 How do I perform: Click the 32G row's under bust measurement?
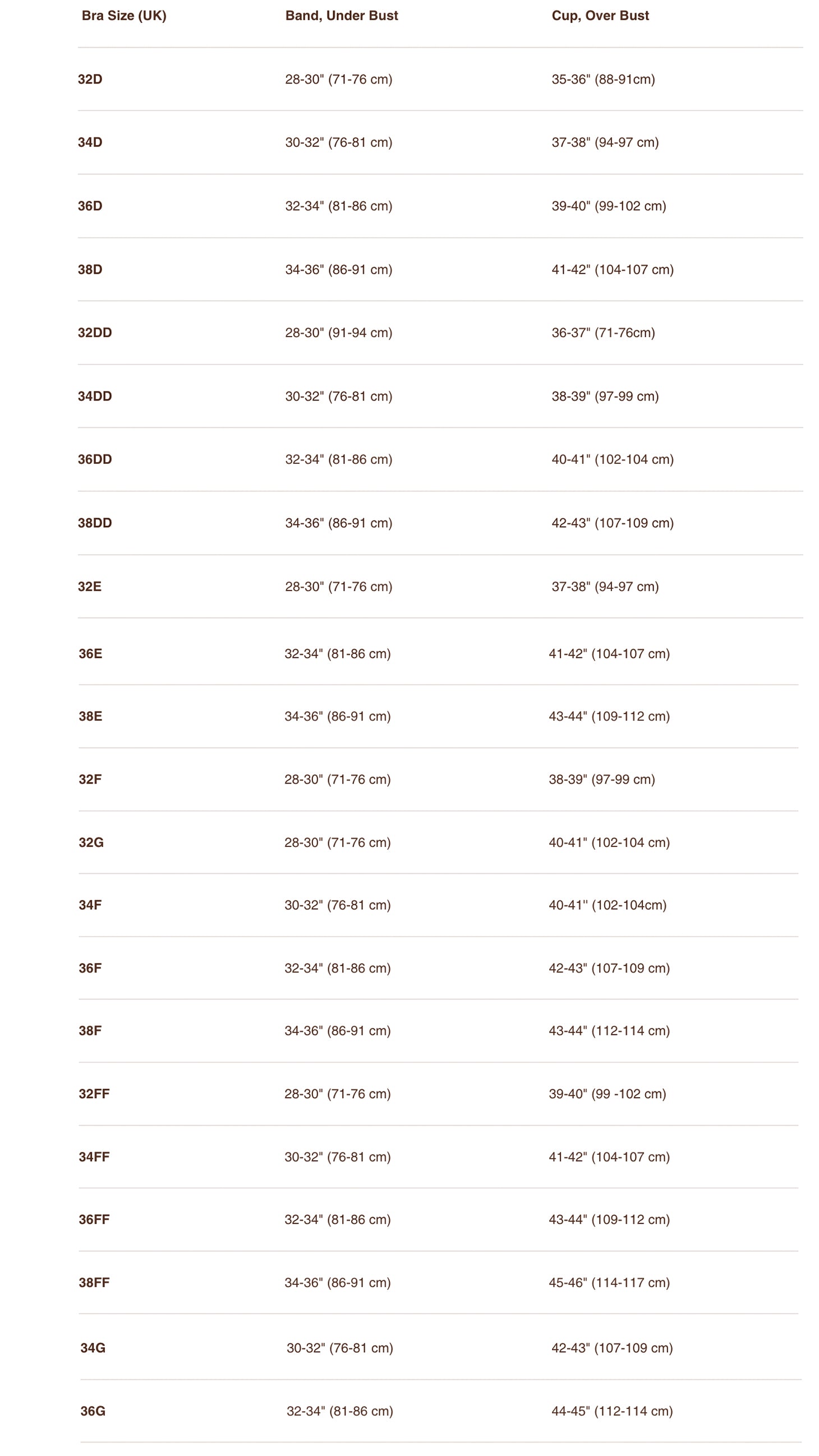(x=337, y=842)
